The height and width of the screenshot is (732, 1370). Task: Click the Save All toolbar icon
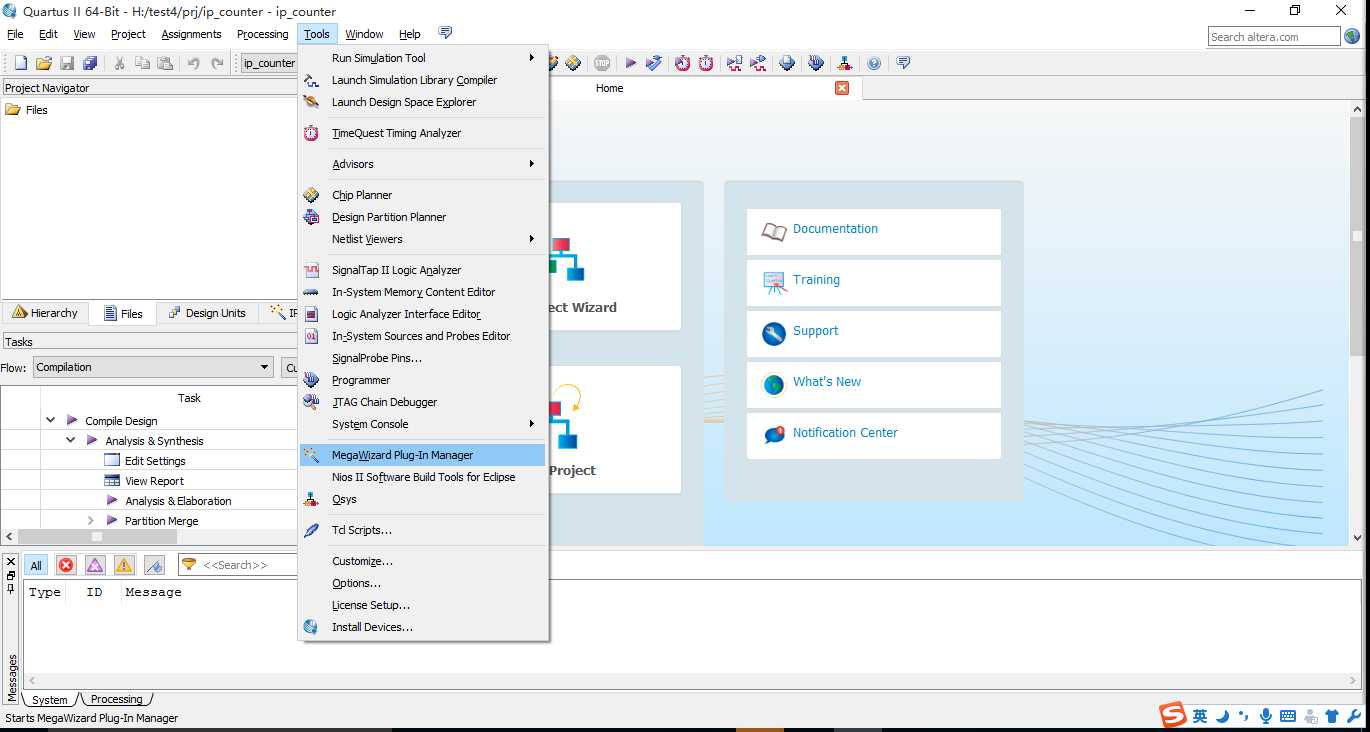click(x=90, y=63)
